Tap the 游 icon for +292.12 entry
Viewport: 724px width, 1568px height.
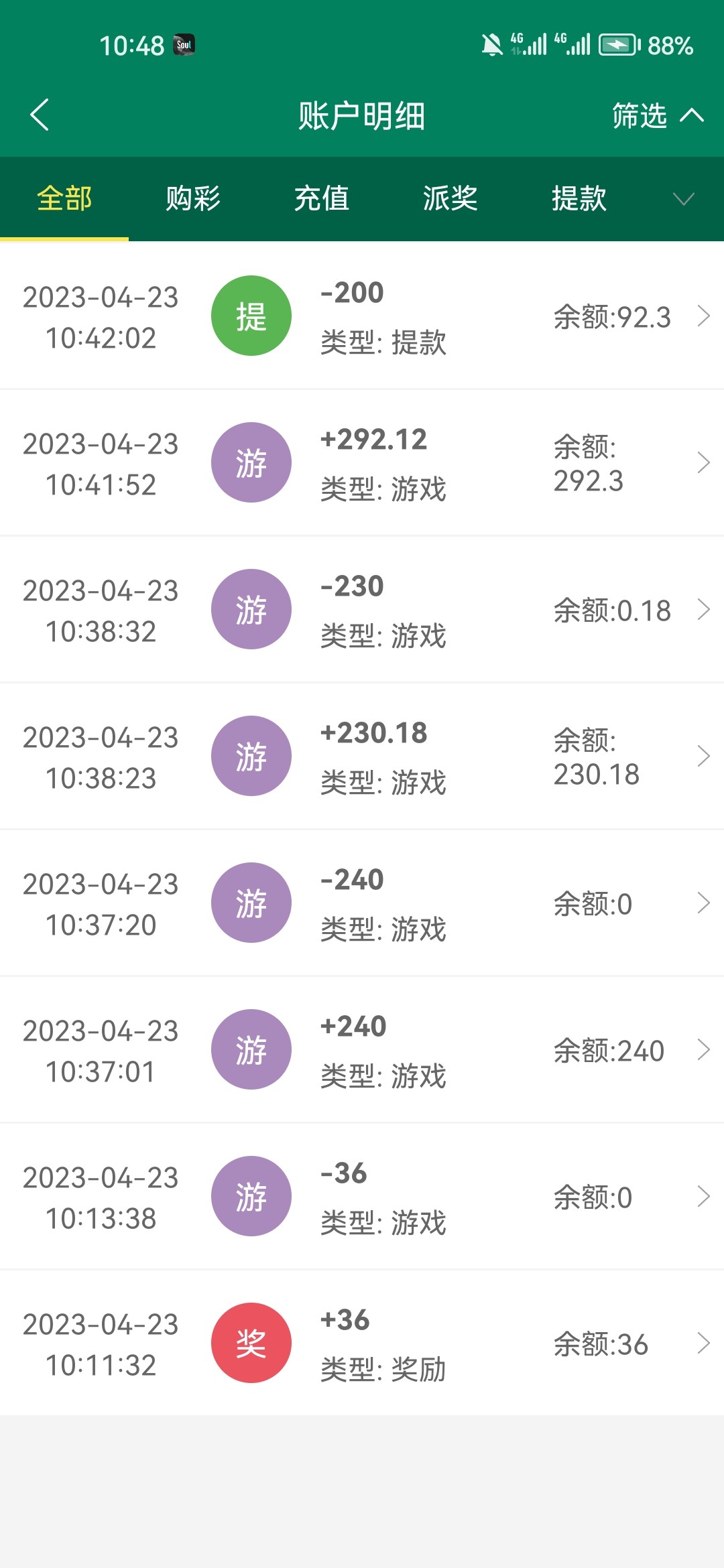[x=251, y=462]
